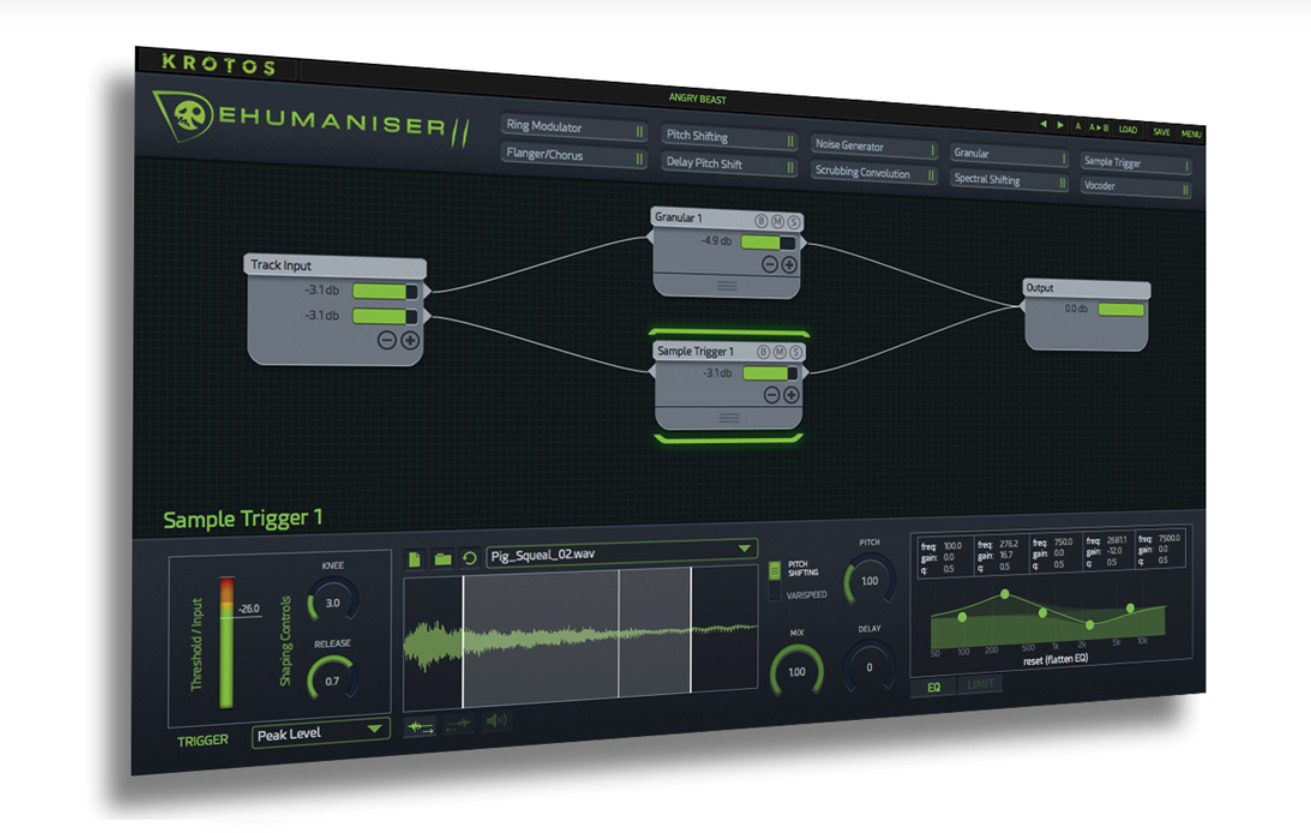Click the Dehumaniser skull logo
The height and width of the screenshot is (833, 1311).
pyautogui.click(x=189, y=116)
